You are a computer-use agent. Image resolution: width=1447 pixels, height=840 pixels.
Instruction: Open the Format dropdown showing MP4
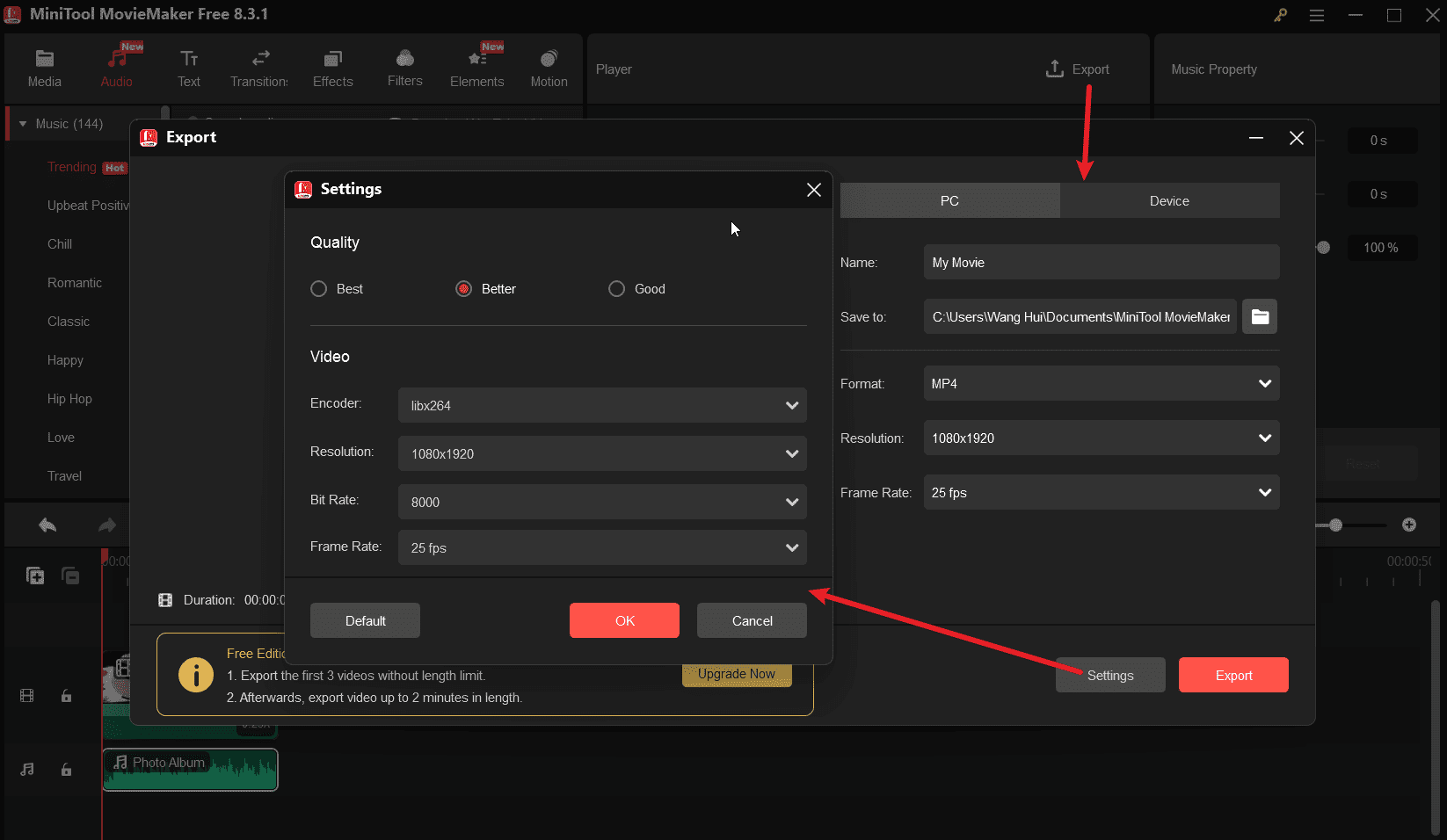click(1101, 383)
